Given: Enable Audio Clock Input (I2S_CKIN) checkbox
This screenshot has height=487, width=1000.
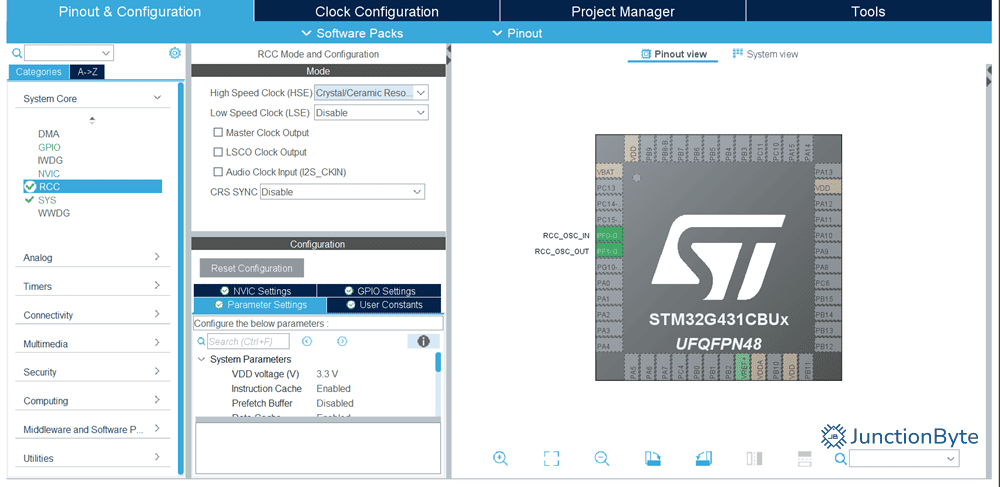Looking at the screenshot, I should click(218, 171).
